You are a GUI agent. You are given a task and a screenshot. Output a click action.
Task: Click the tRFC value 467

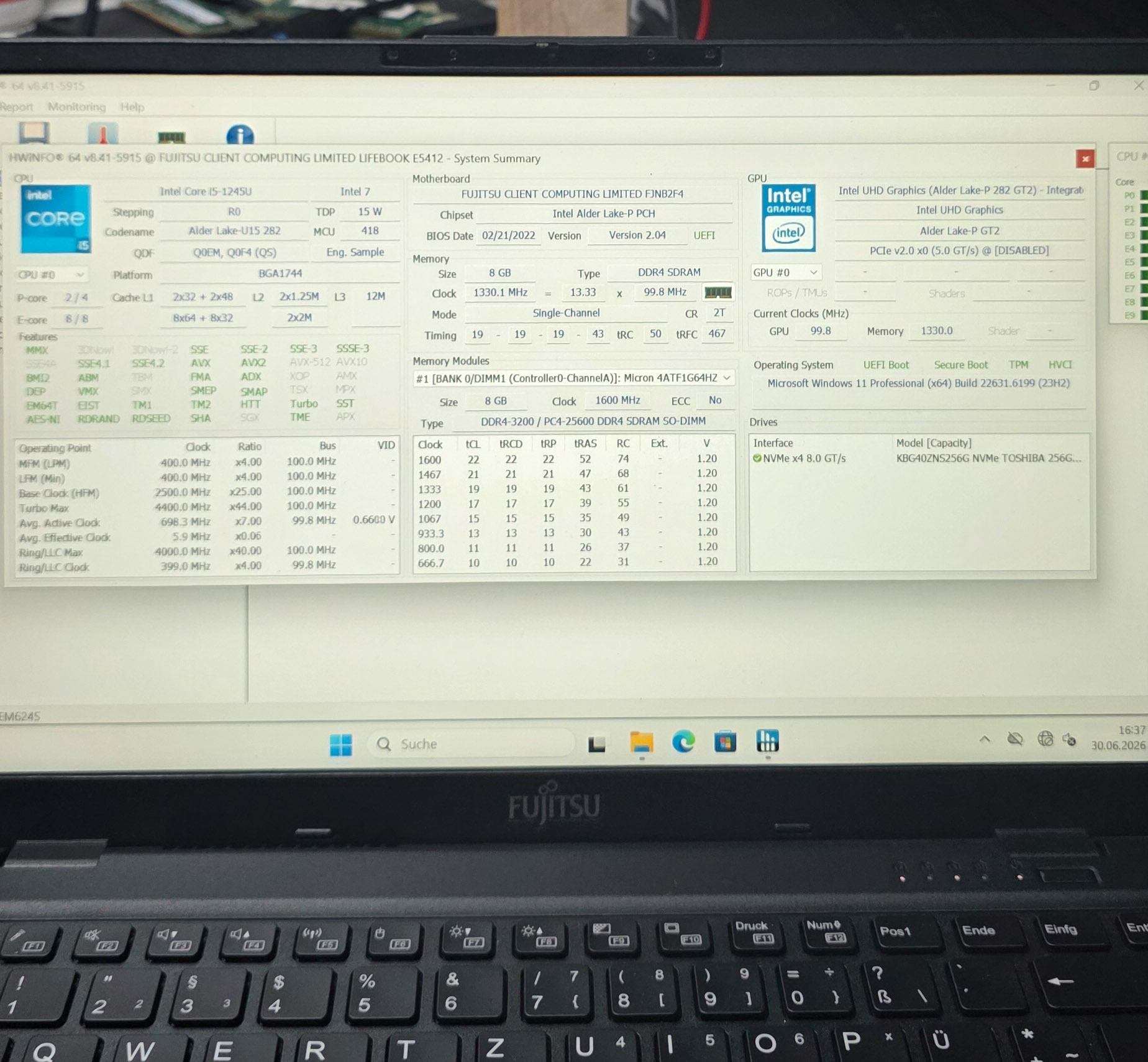(x=716, y=334)
